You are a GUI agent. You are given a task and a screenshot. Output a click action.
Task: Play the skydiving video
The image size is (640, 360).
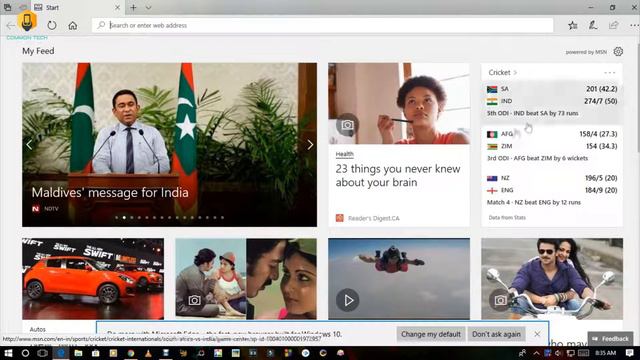tap(347, 300)
